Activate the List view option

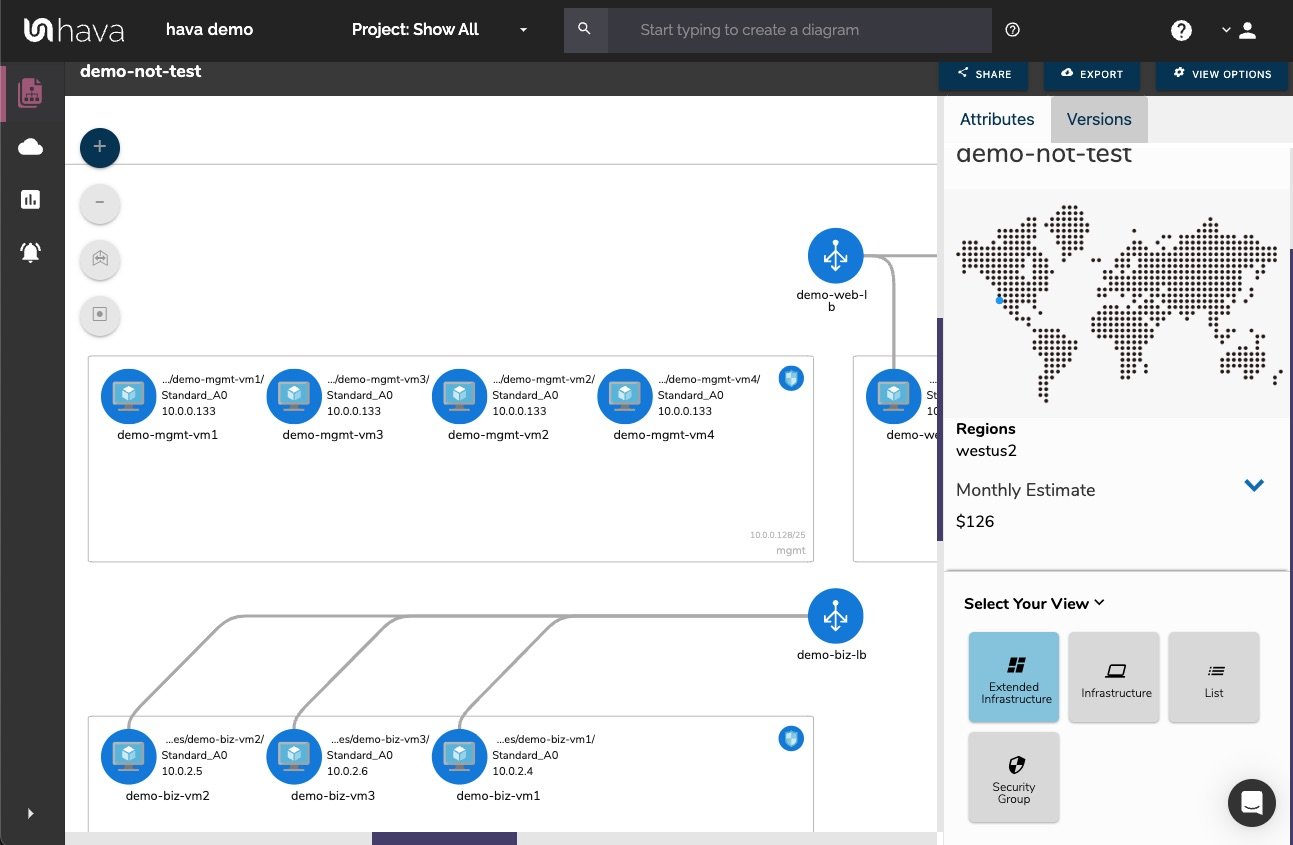[1213, 677]
